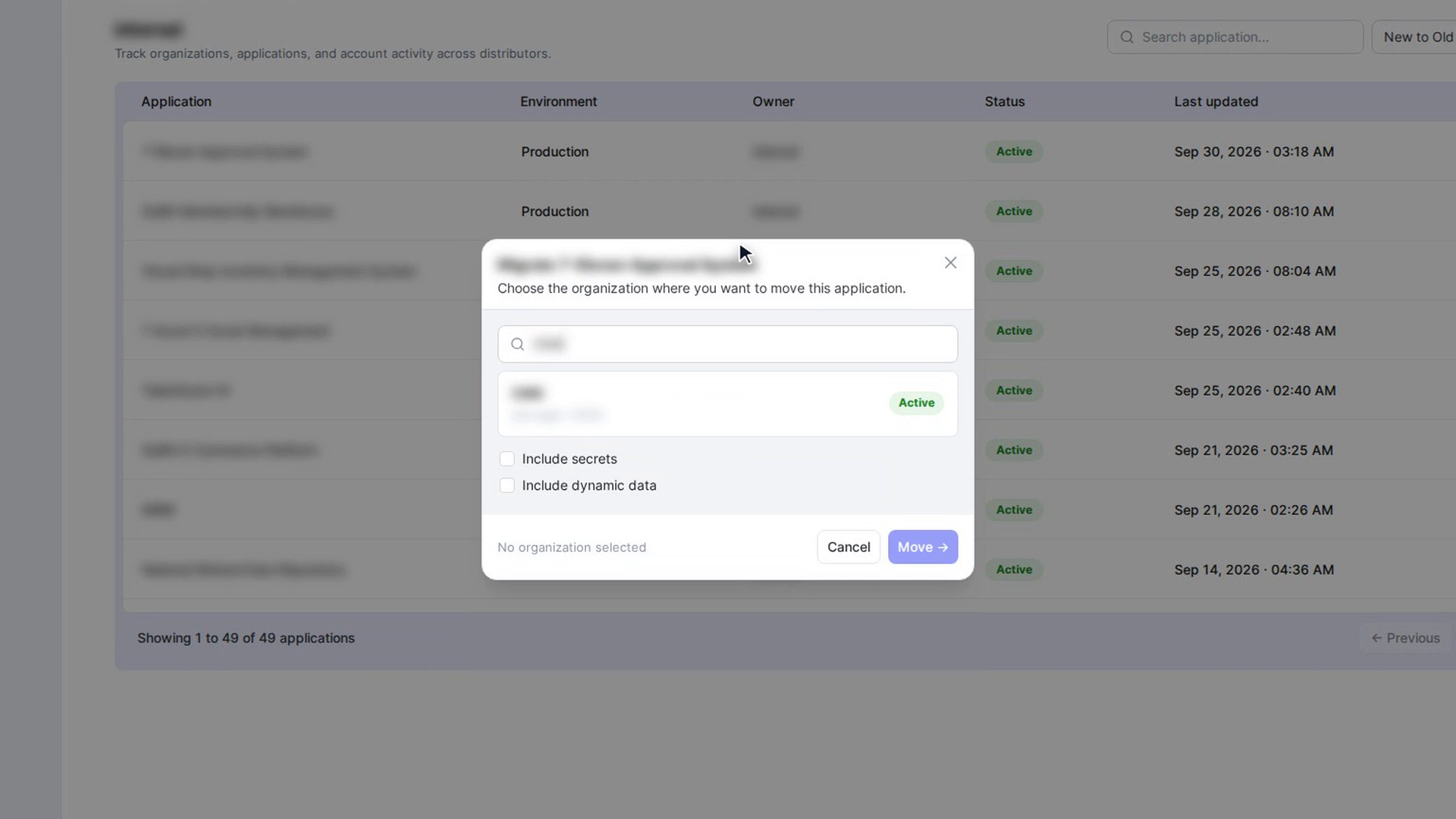Enable the Include secrets checkbox
This screenshot has width=1456, height=819.
tap(507, 459)
